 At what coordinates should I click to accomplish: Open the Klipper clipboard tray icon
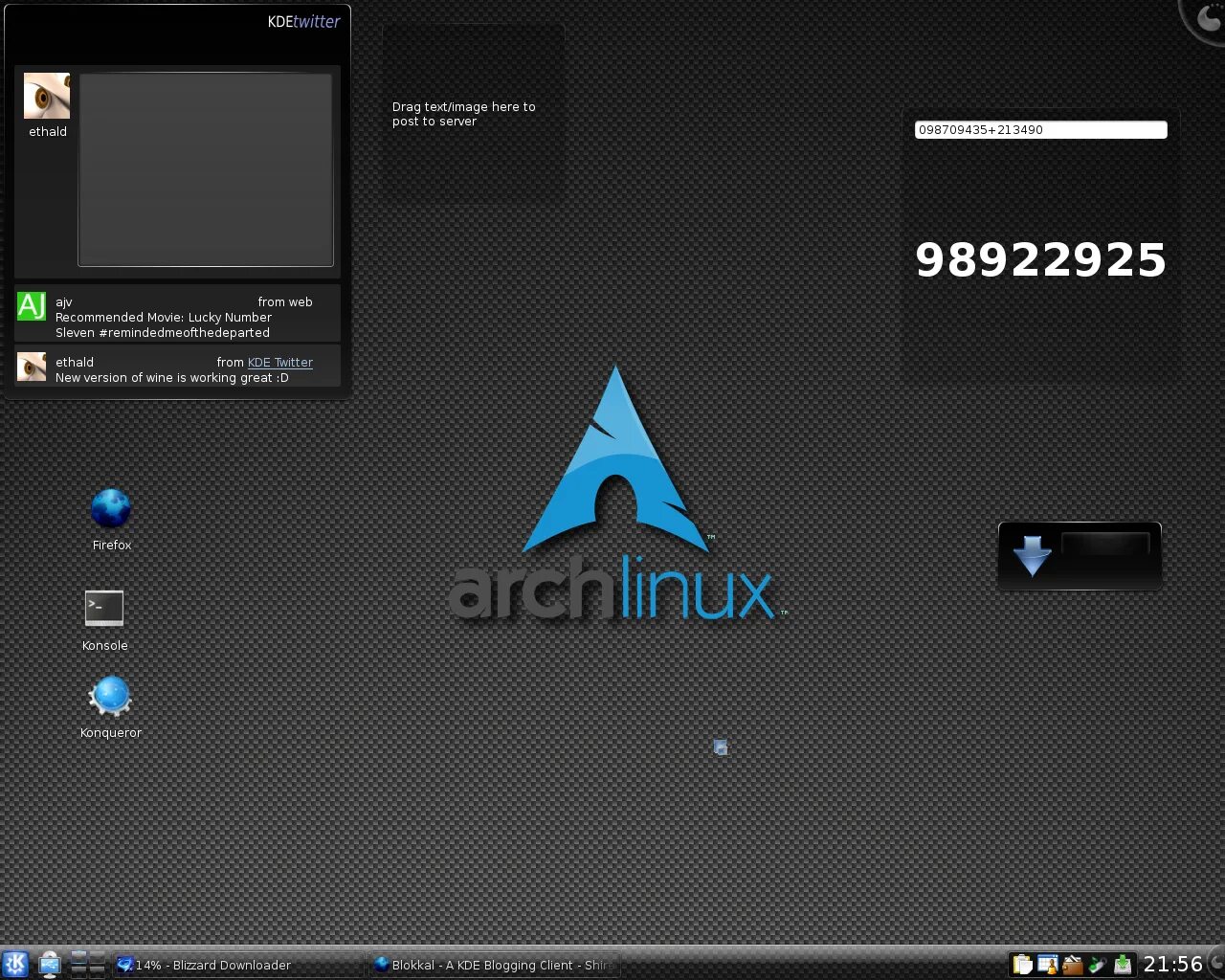1023,965
